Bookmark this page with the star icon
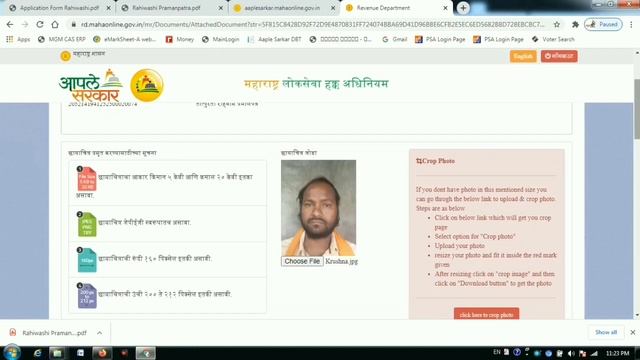 pos(557,24)
